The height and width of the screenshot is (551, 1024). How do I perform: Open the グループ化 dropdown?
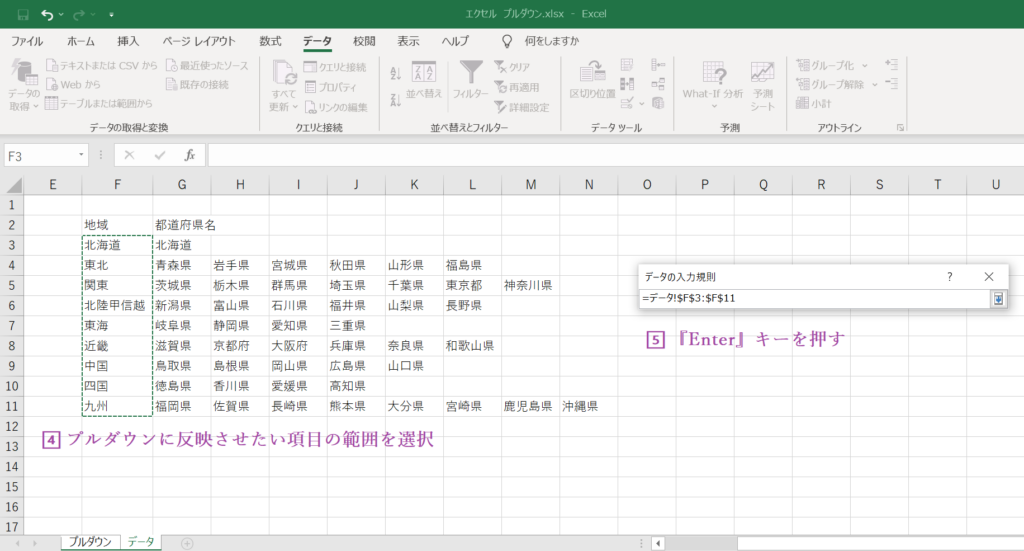point(864,65)
